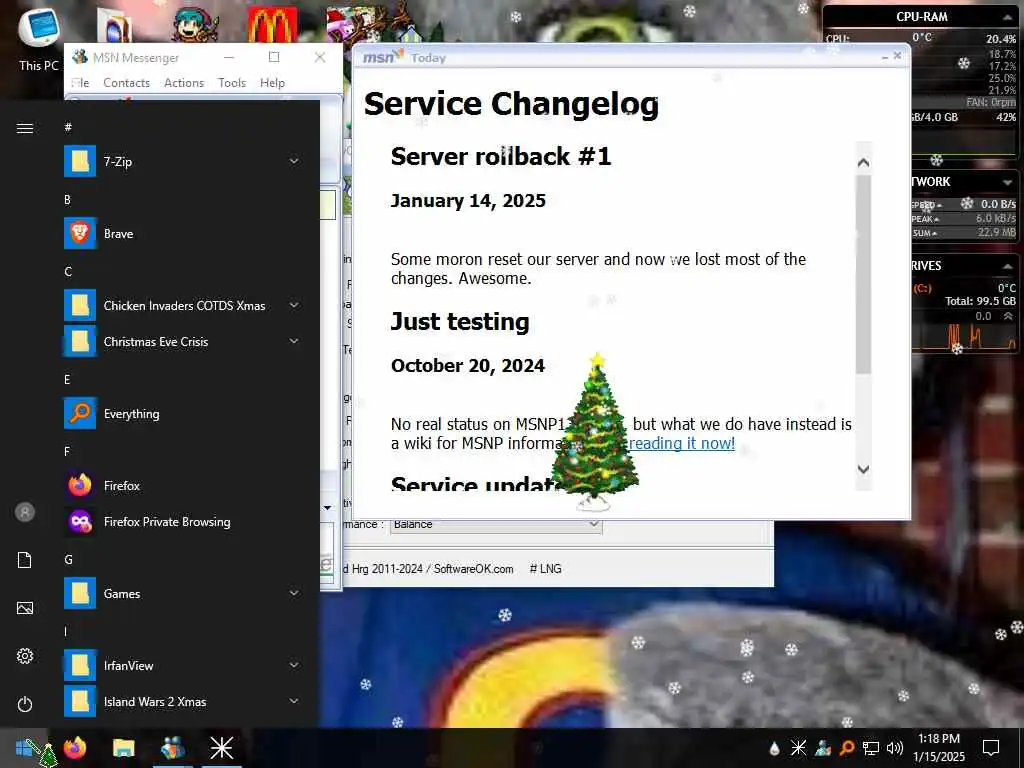Follow the 'reading it now!' wiki link
Viewport: 1024px width, 768px height.
pyautogui.click(x=681, y=443)
